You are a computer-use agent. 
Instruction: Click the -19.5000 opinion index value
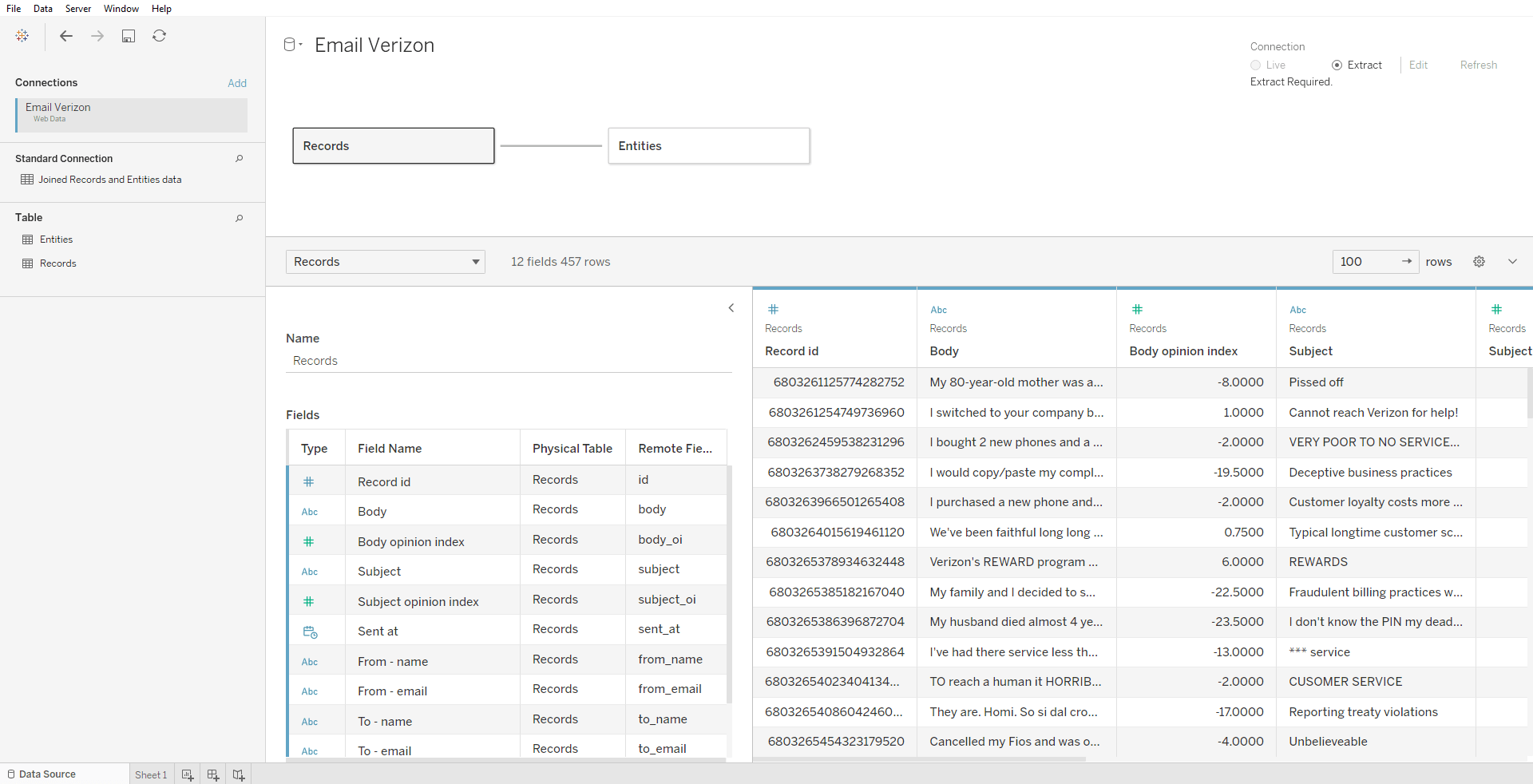1238,473
